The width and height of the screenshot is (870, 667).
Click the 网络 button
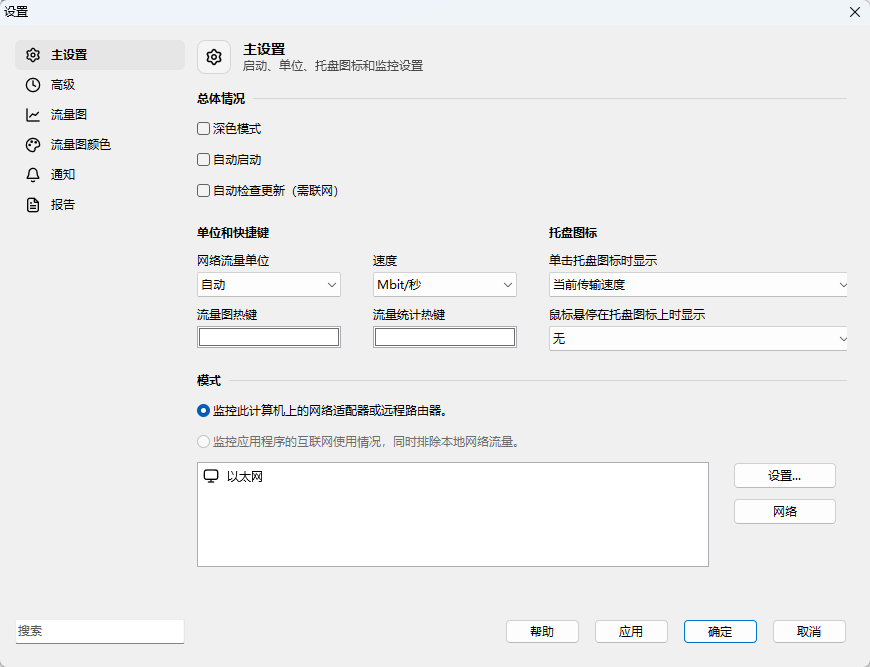click(x=785, y=512)
